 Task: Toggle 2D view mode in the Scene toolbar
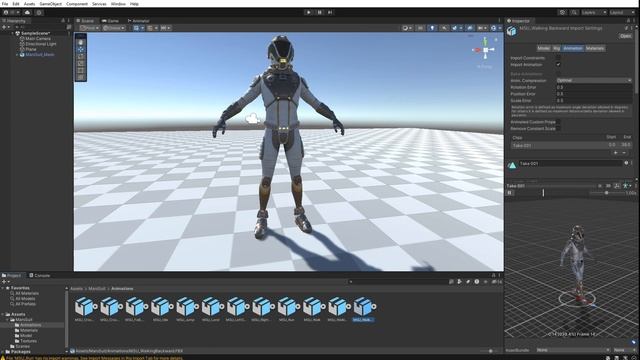(420, 28)
